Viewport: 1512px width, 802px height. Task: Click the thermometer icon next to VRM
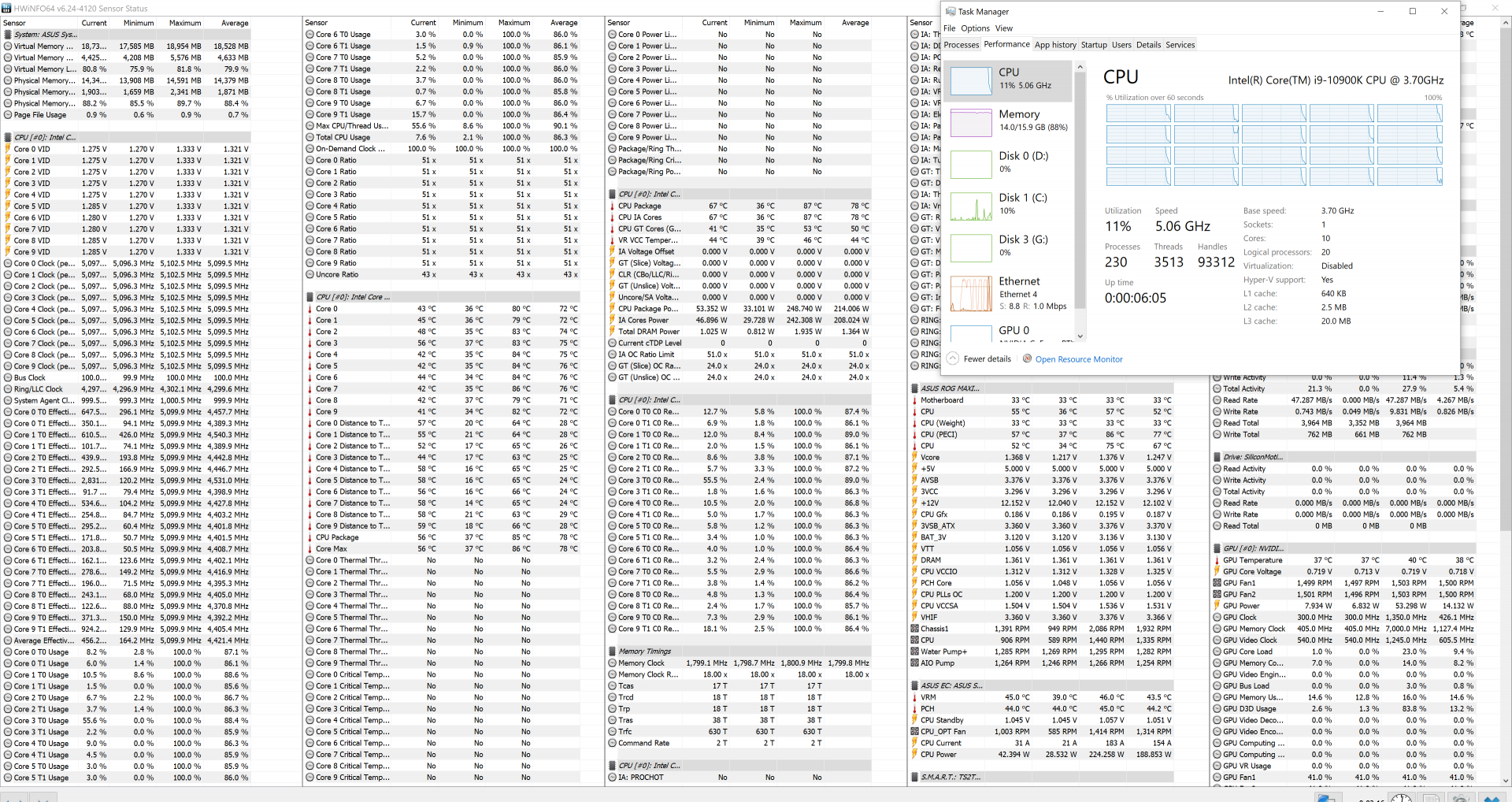(914, 697)
